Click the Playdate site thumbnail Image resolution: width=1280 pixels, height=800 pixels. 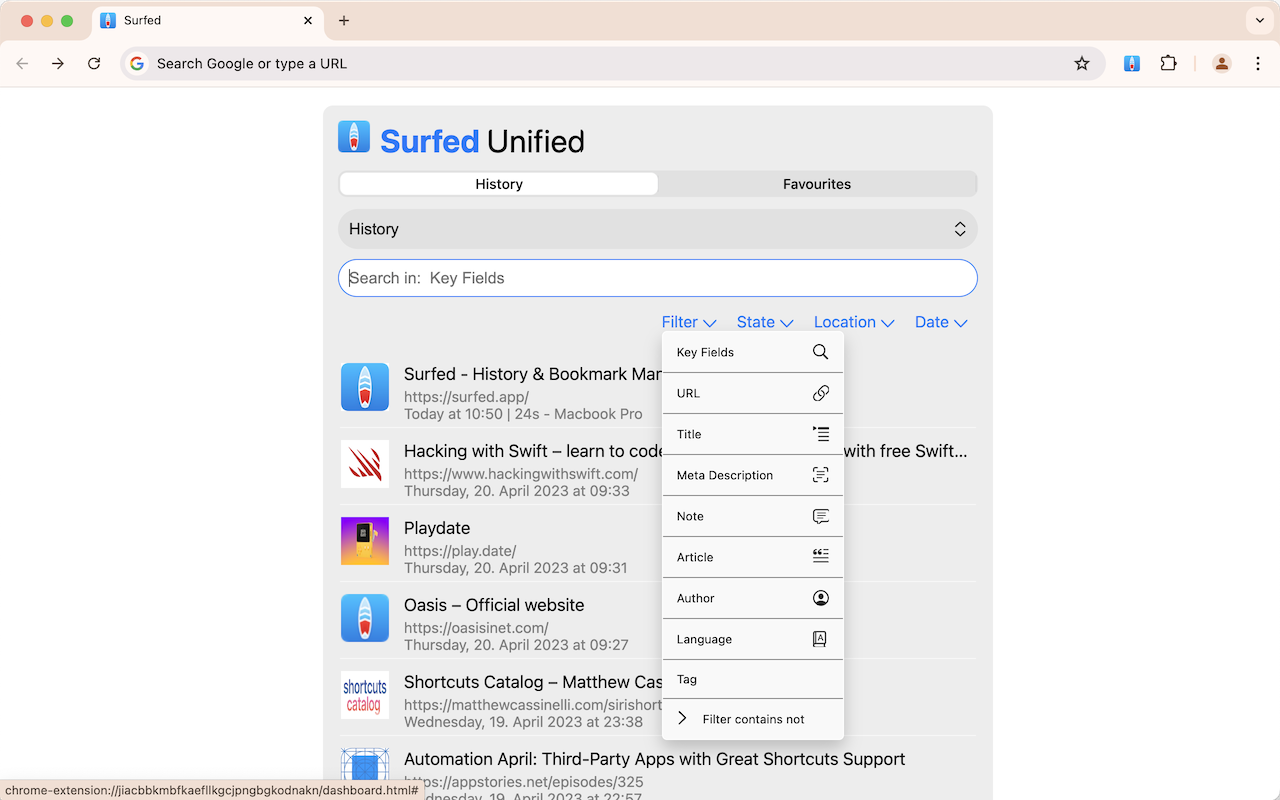pyautogui.click(x=365, y=541)
